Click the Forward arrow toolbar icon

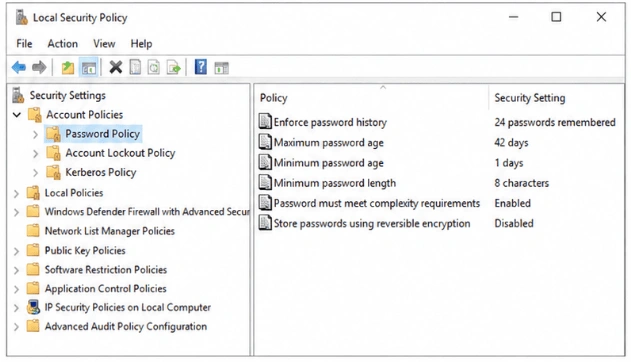39,67
